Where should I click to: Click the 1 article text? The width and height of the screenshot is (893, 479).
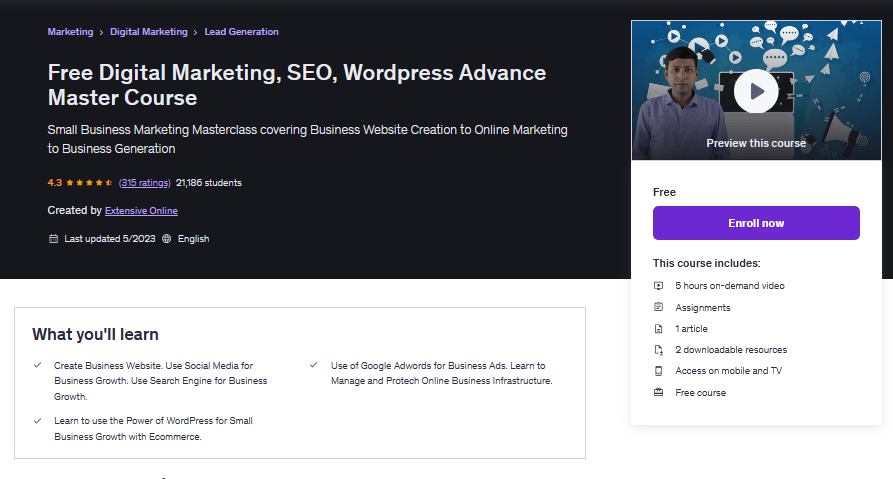point(691,329)
